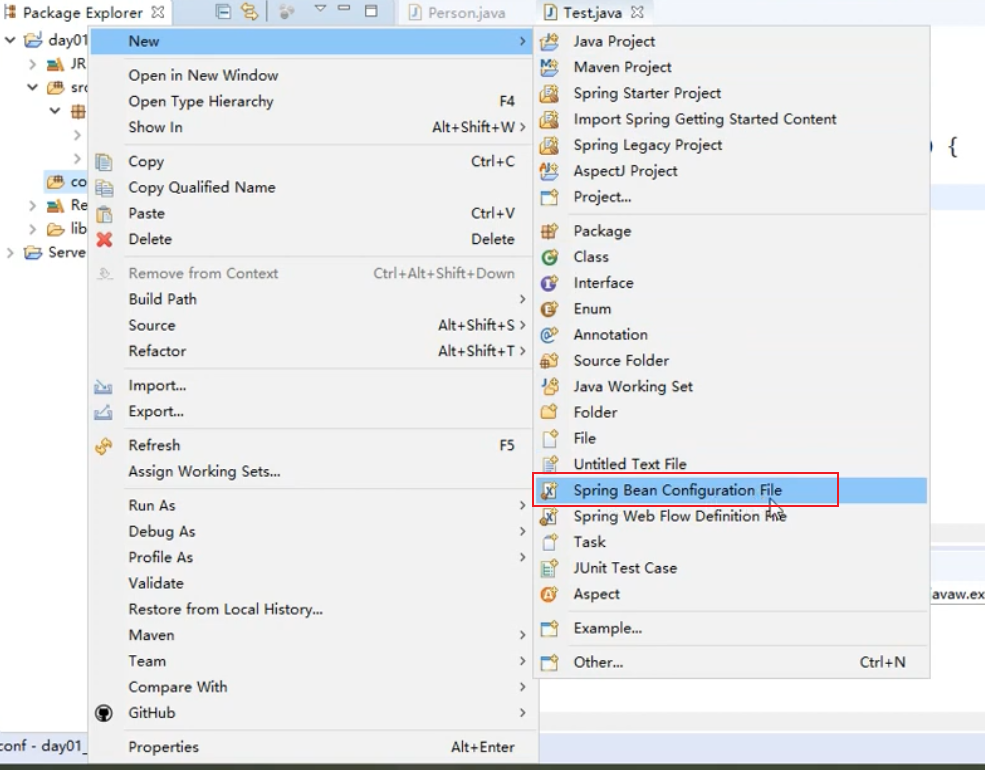
Task: Click the Java Working Set icon
Action: pyautogui.click(x=549, y=386)
